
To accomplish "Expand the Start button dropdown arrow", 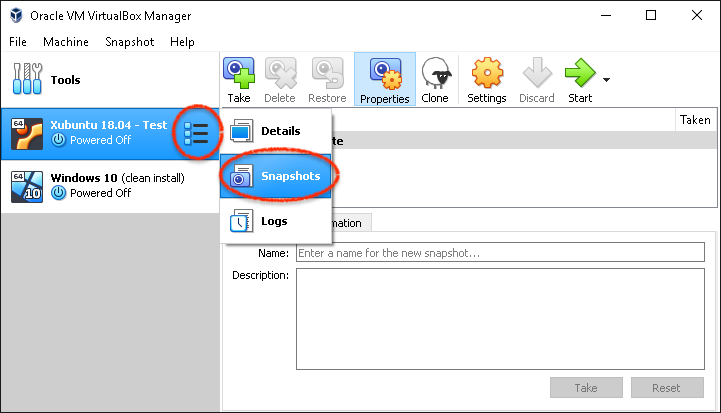I will (x=607, y=80).
